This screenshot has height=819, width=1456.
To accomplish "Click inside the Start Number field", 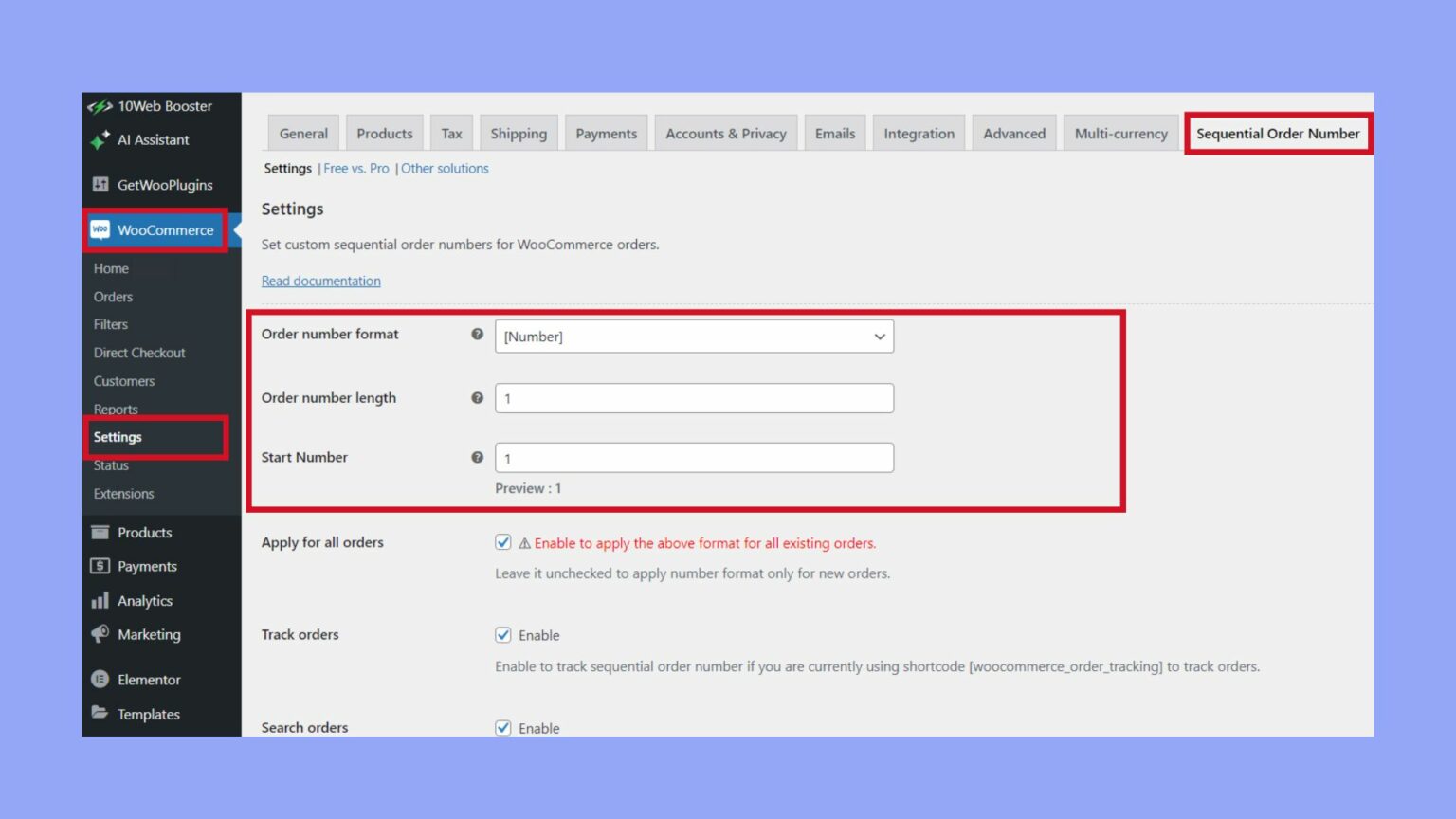I will [694, 457].
